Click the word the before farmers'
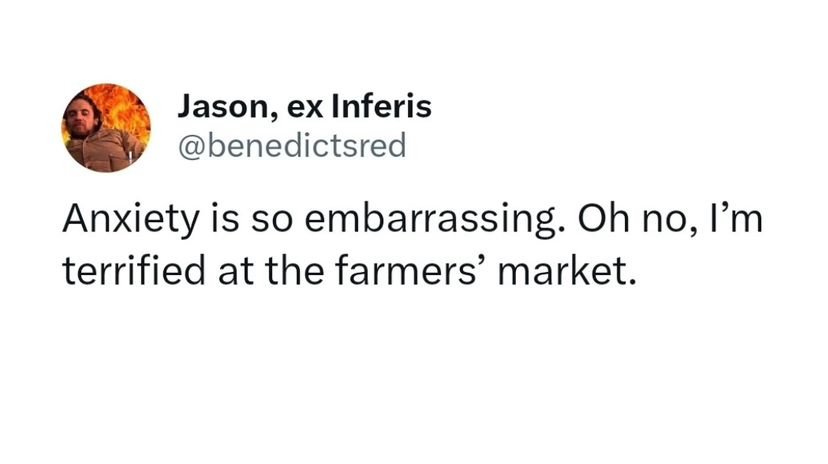Image resolution: width=828 pixels, height=464 pixels. (x=295, y=271)
